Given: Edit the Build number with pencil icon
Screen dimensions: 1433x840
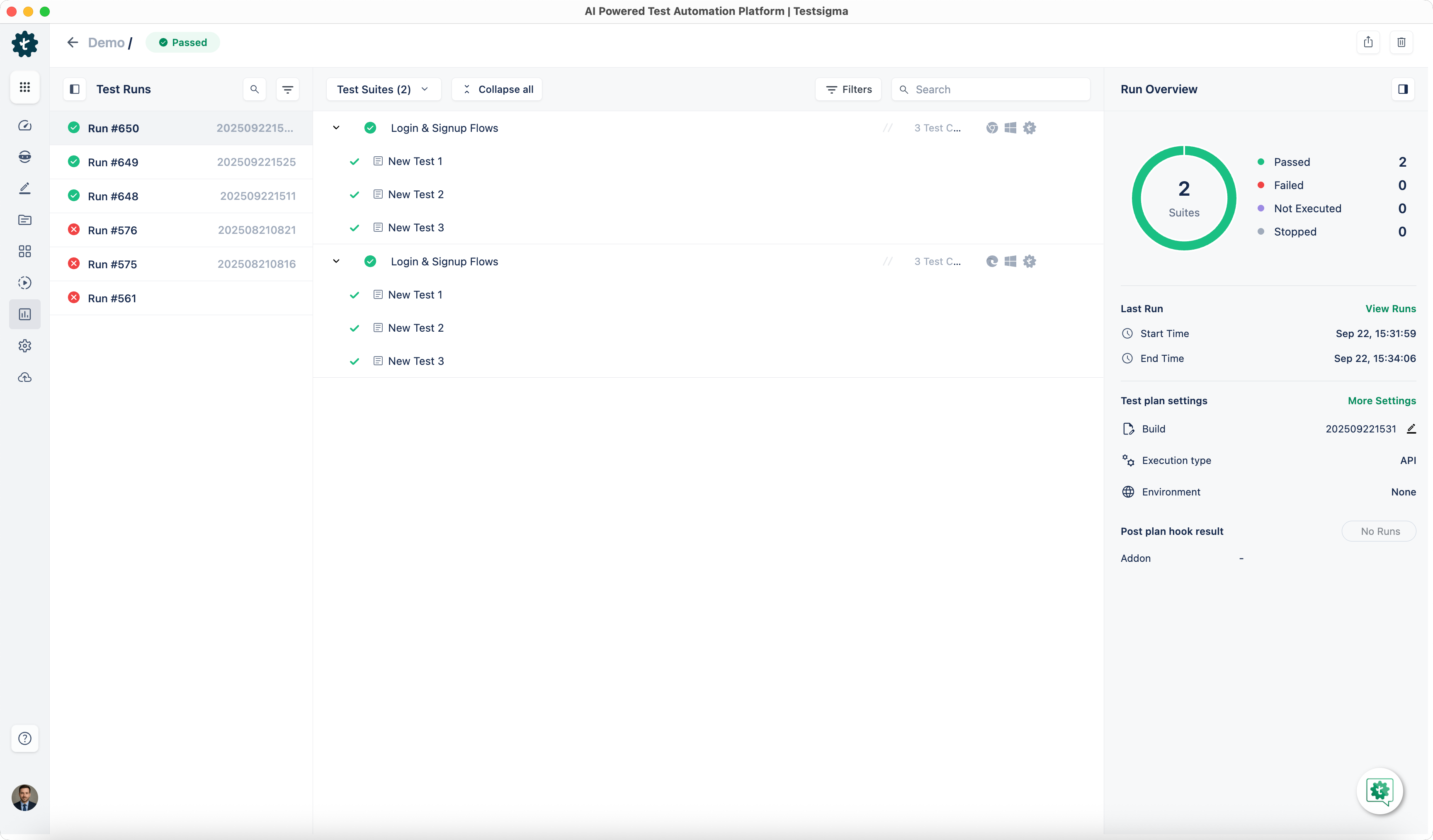Looking at the screenshot, I should [x=1411, y=429].
